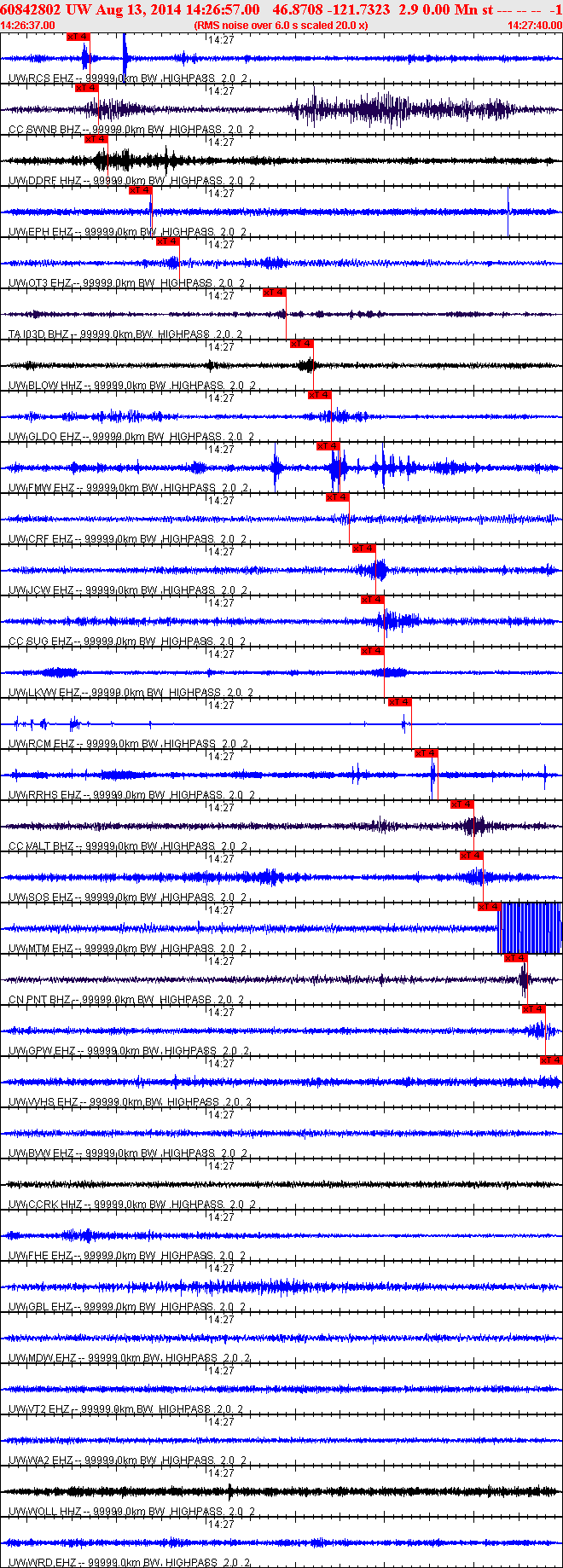Click the end time 14:27:40.00 label

[x=535, y=26]
